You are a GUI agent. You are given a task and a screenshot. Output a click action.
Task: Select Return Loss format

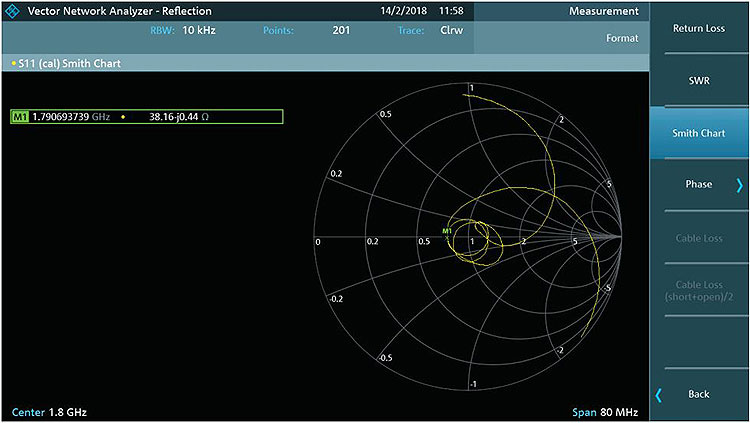pyautogui.click(x=699, y=28)
